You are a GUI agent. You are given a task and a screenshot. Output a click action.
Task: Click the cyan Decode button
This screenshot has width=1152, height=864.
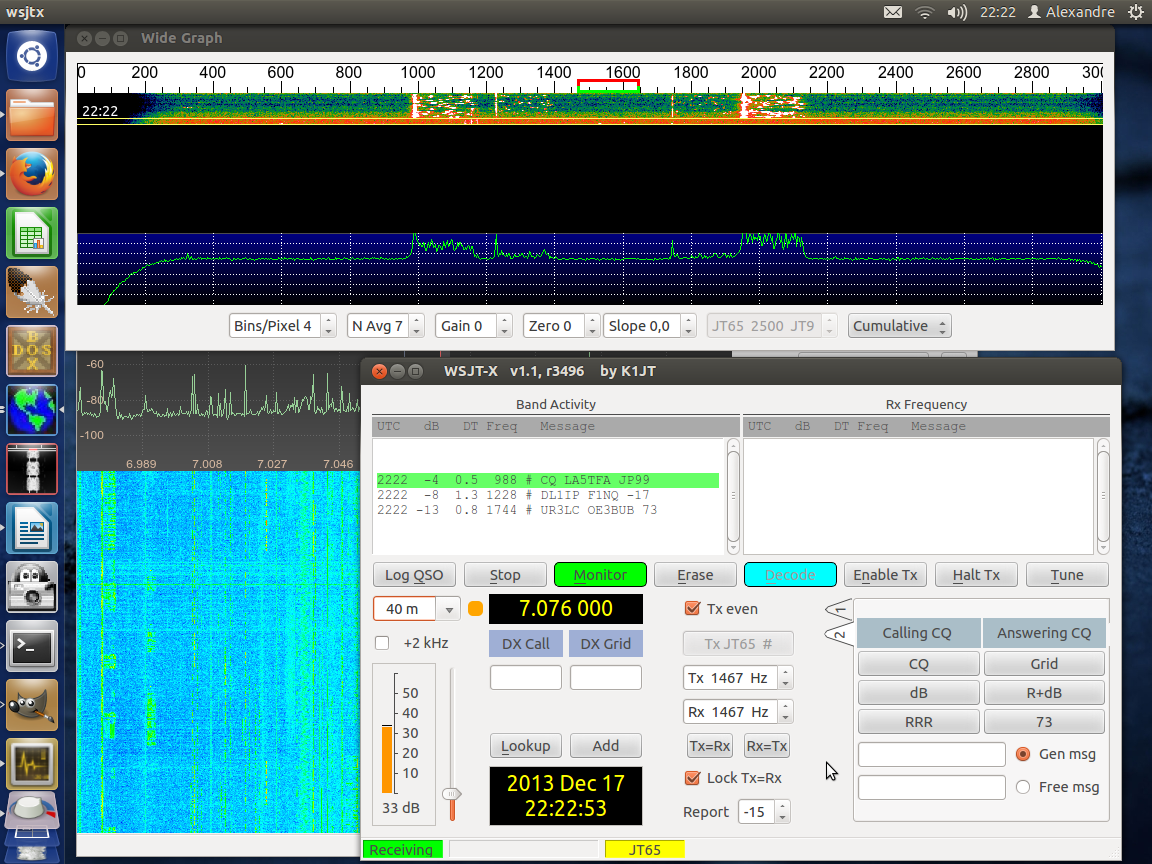pyautogui.click(x=790, y=575)
